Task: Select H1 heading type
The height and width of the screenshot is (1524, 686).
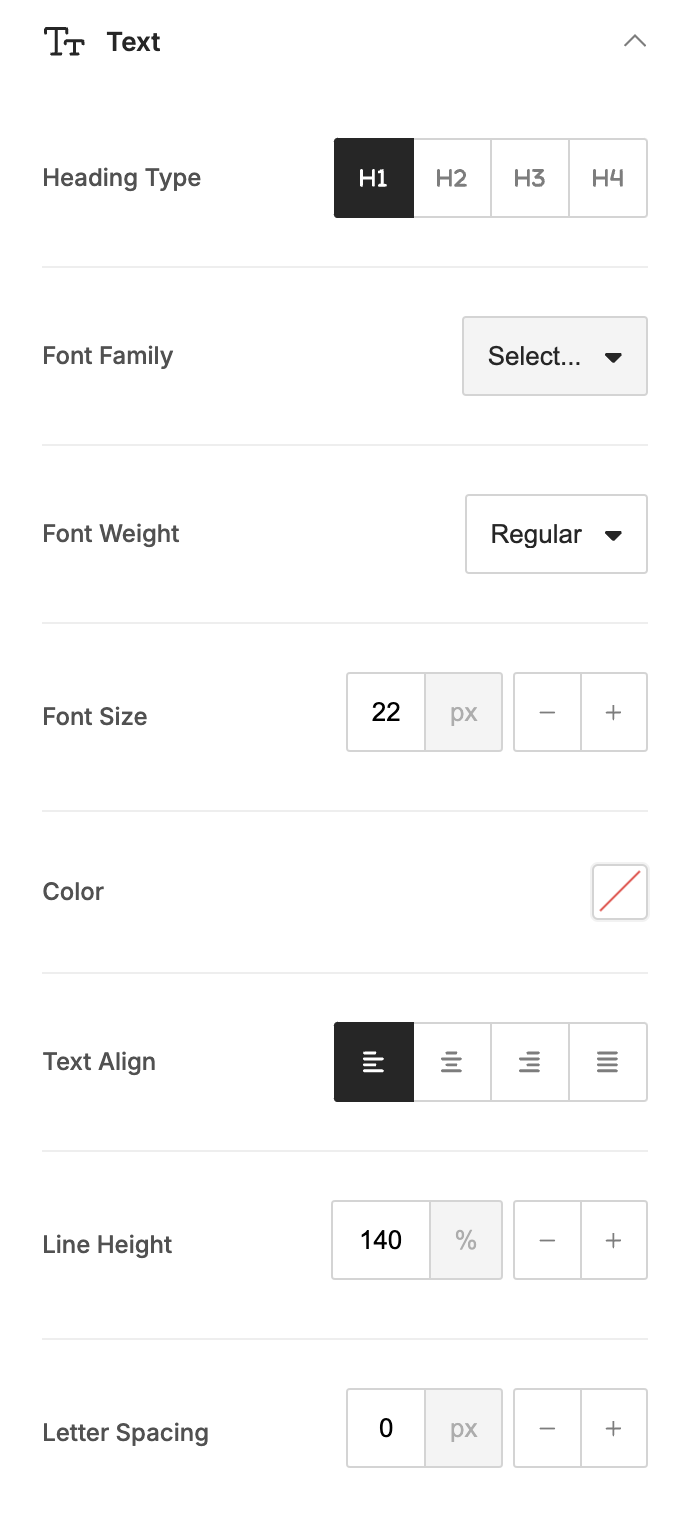Action: (x=373, y=178)
